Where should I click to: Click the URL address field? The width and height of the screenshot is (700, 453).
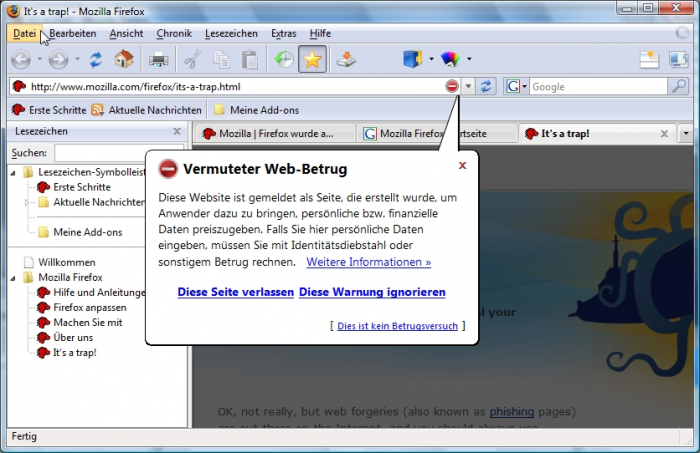pyautogui.click(x=237, y=87)
